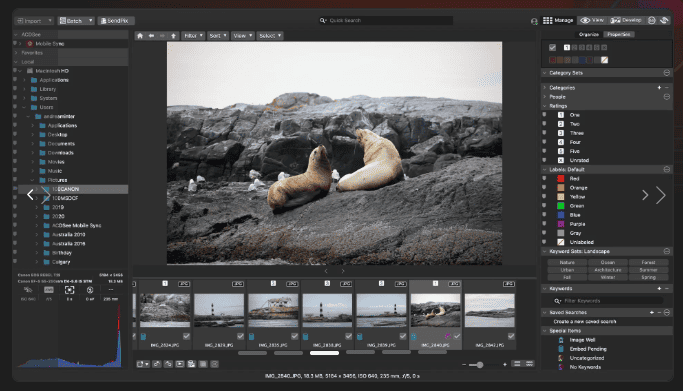Open the Saved Searches settings icon

coord(666,312)
